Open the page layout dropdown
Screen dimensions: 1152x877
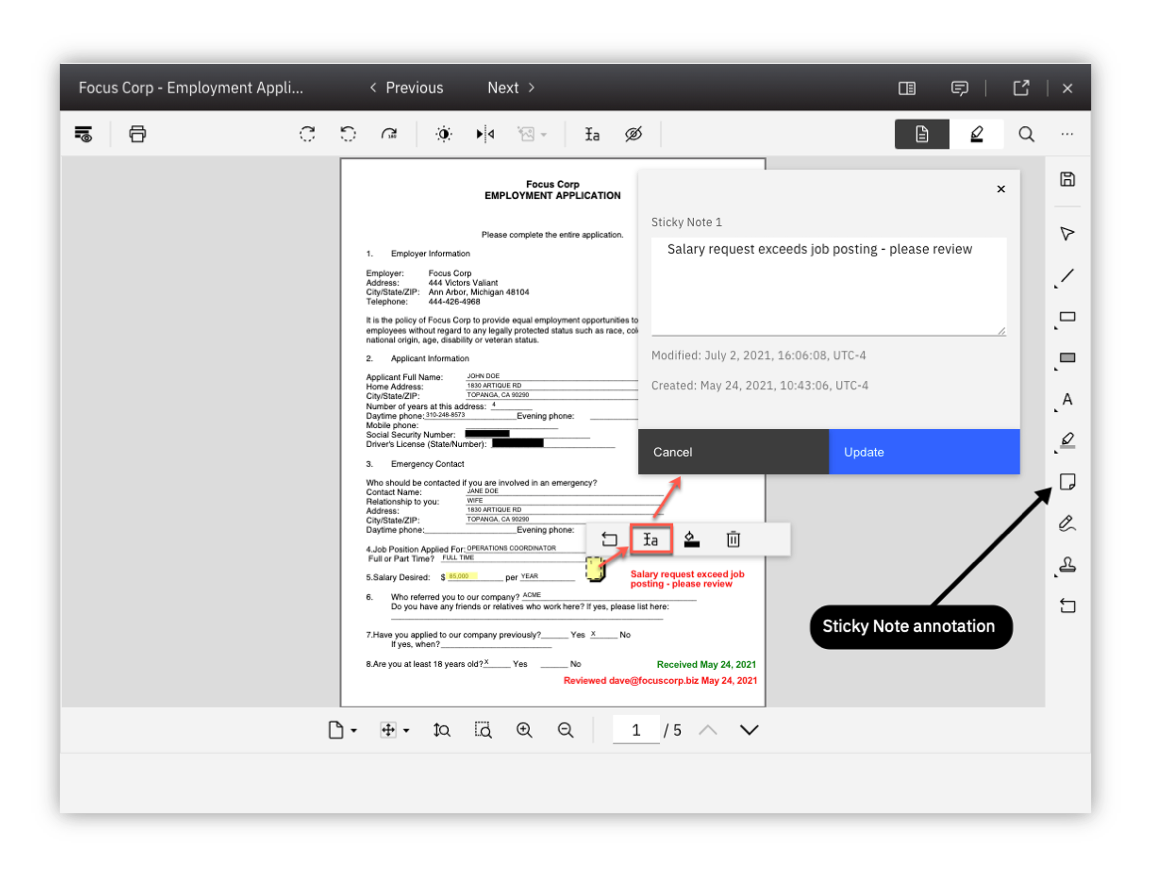click(342, 730)
